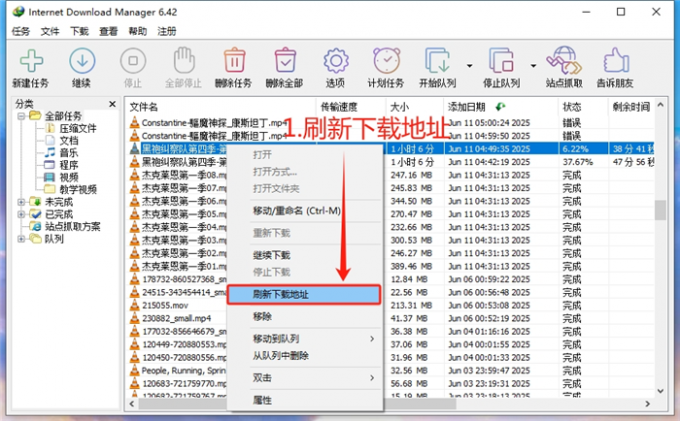Open 双击 submenu in context menu

click(304, 378)
